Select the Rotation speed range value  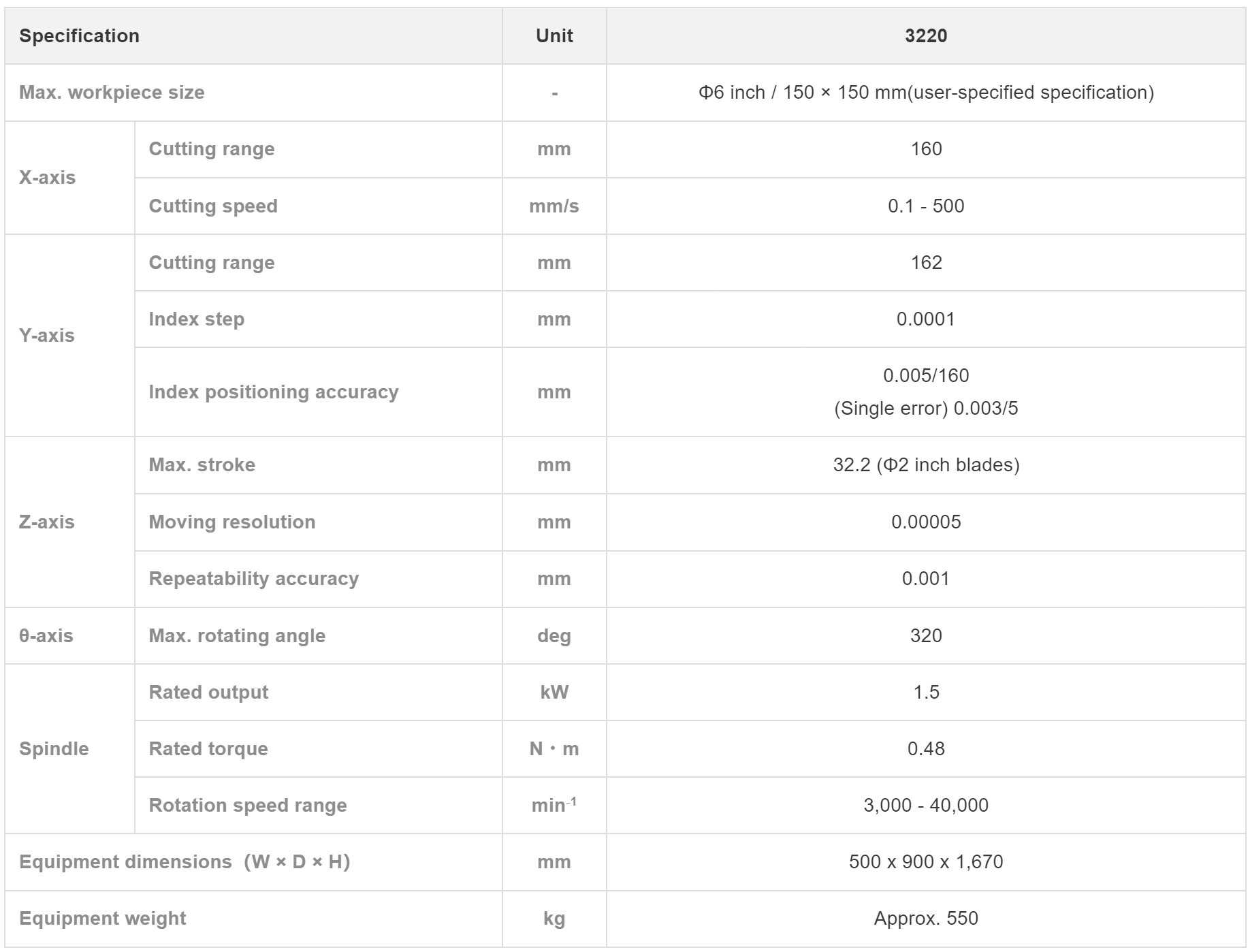(926, 806)
